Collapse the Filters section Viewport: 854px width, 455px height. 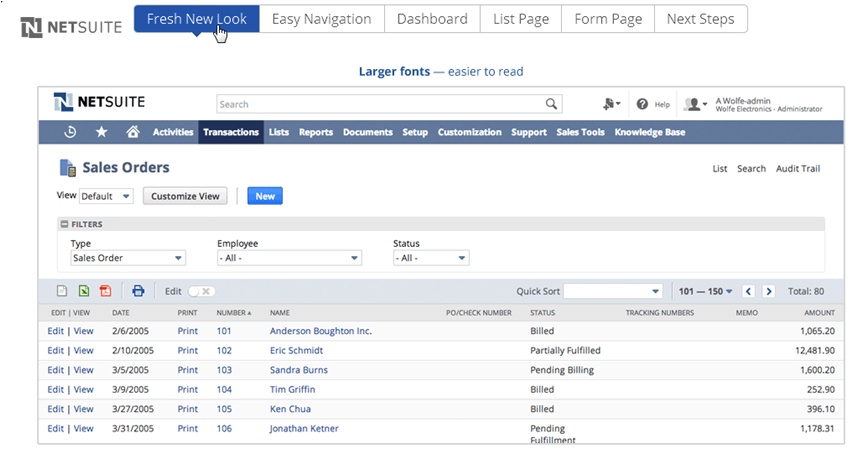coord(65,225)
